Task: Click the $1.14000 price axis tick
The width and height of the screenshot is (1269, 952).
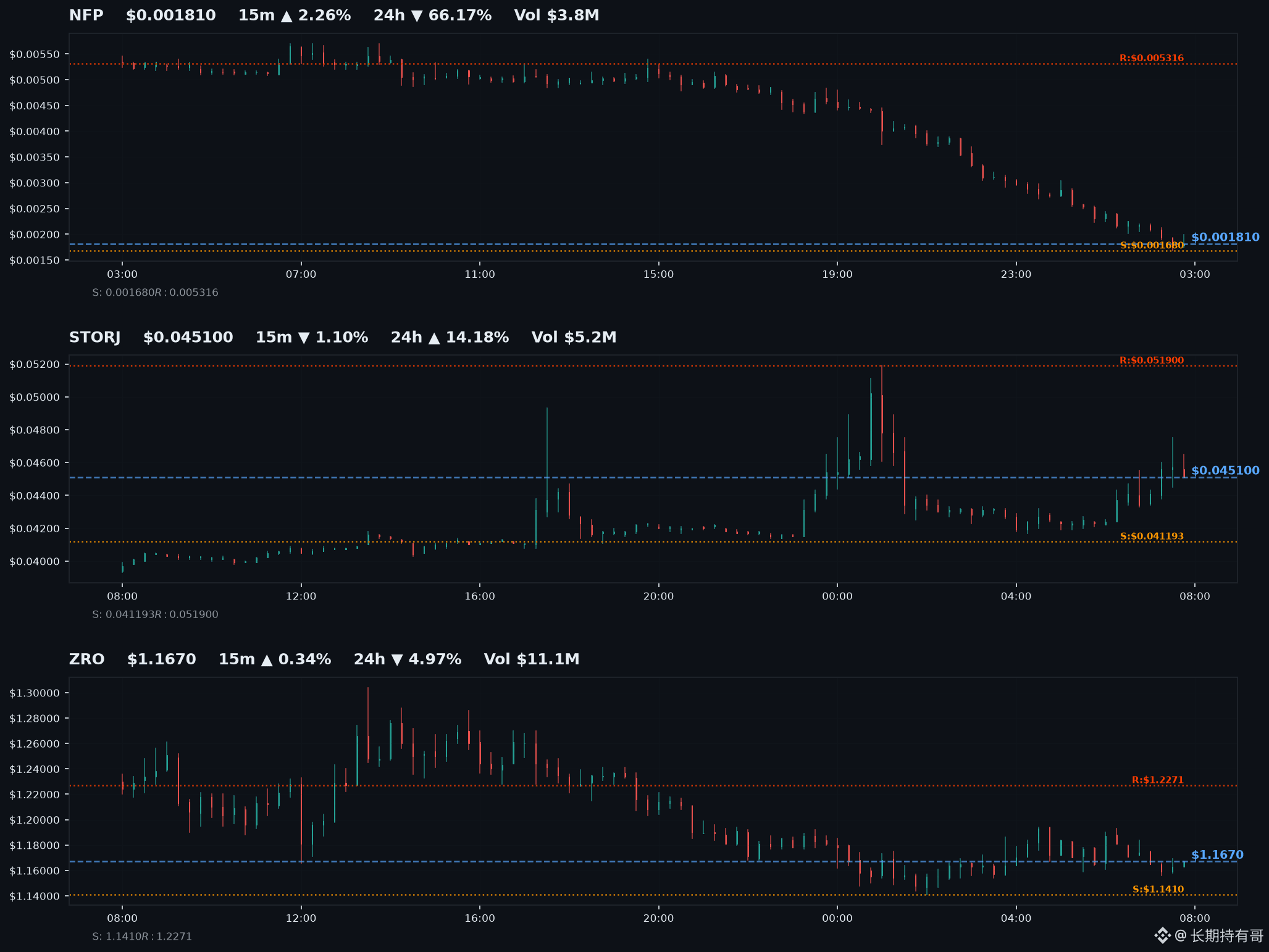Action: tap(35, 896)
